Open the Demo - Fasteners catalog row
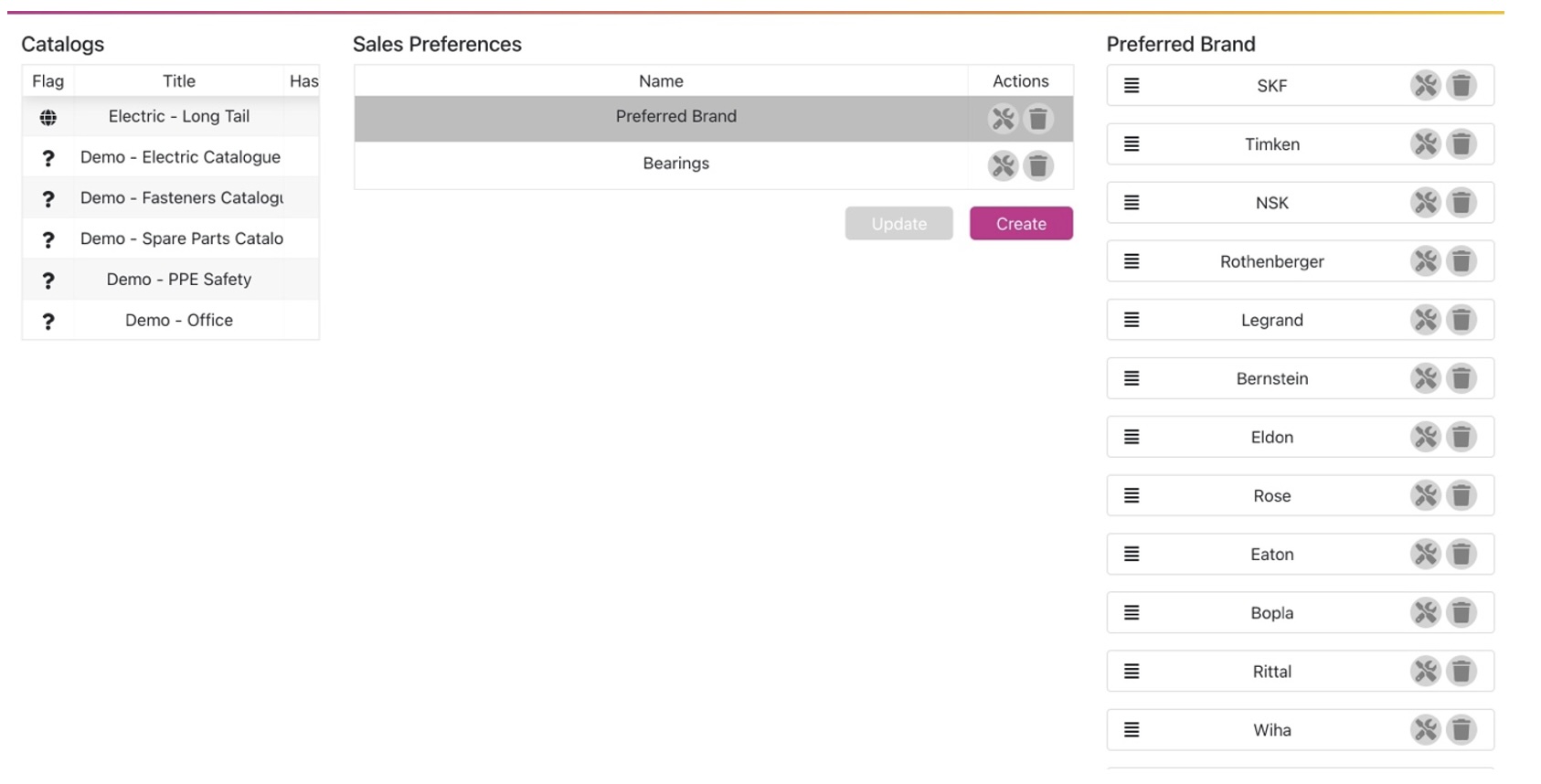1541x784 pixels. tap(171, 197)
